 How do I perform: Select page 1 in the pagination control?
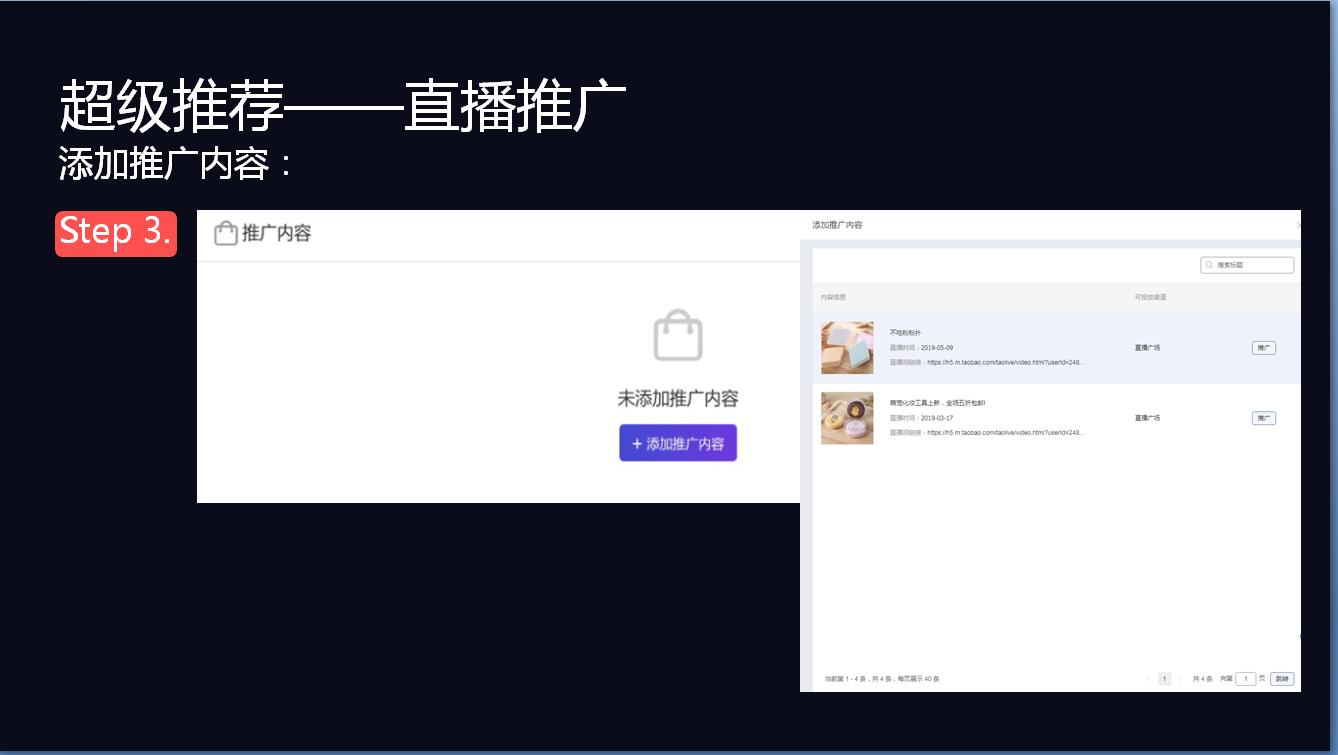tap(1164, 678)
